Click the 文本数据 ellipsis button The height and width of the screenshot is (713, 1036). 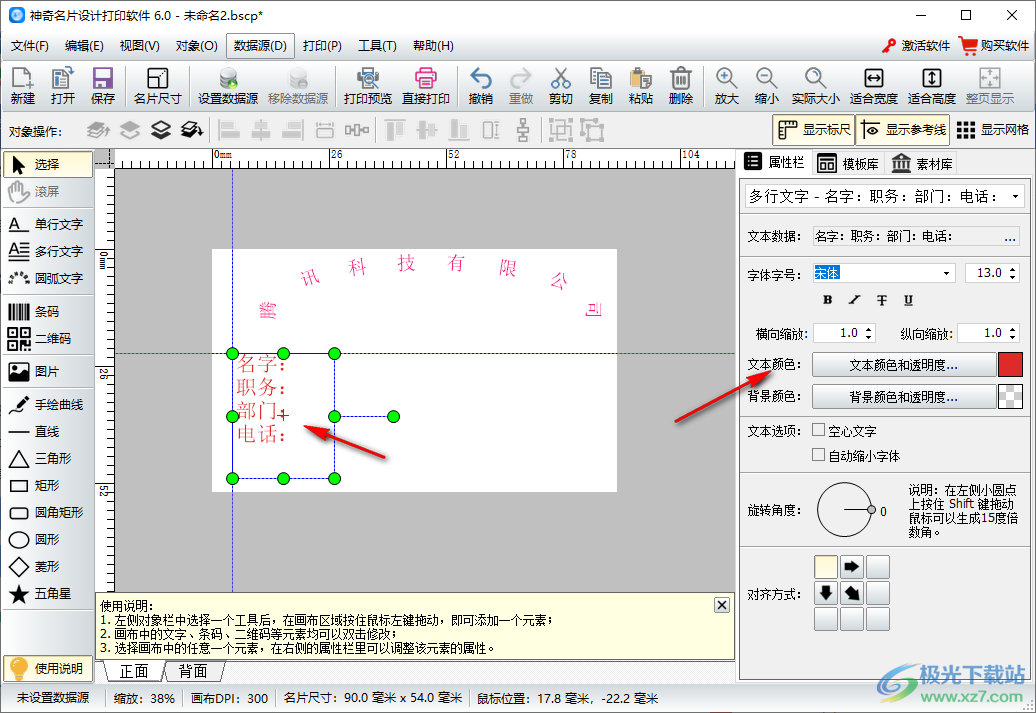point(1010,237)
